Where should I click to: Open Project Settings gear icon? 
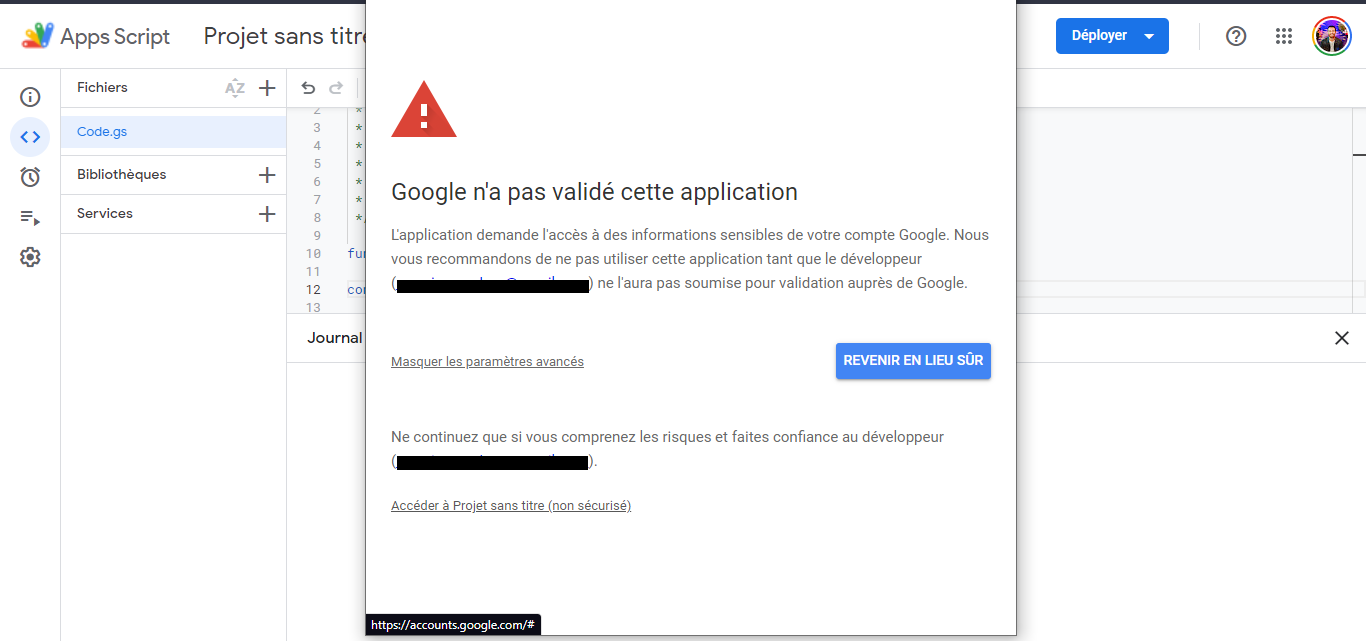(x=30, y=257)
